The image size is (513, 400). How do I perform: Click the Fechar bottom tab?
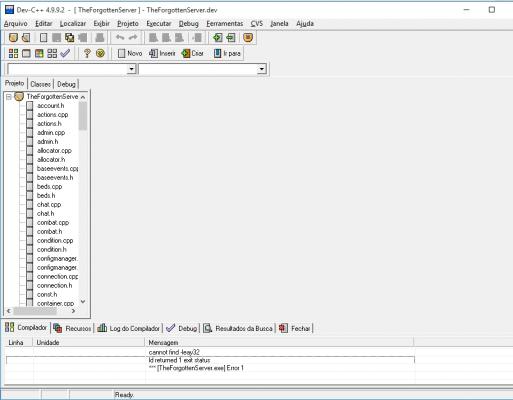click(x=295, y=328)
